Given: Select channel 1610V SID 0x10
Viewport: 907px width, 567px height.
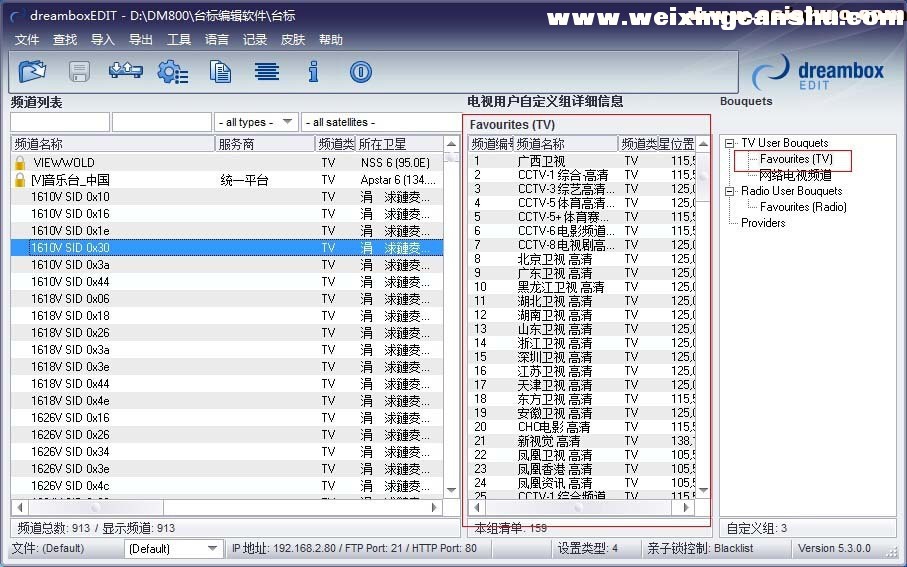Looking at the screenshot, I should 227,197.
